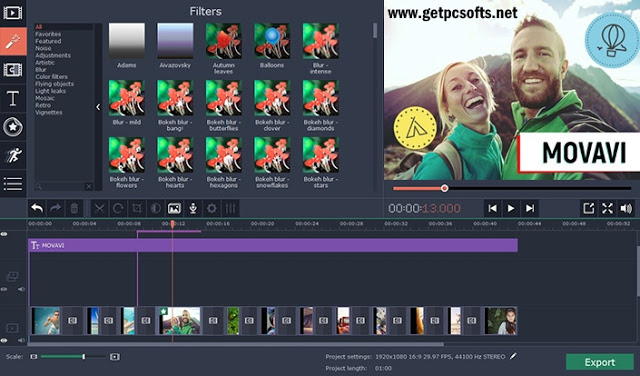The width and height of the screenshot is (640, 376).
Task: Select the last girl clip on timeline
Action: [x=501, y=320]
